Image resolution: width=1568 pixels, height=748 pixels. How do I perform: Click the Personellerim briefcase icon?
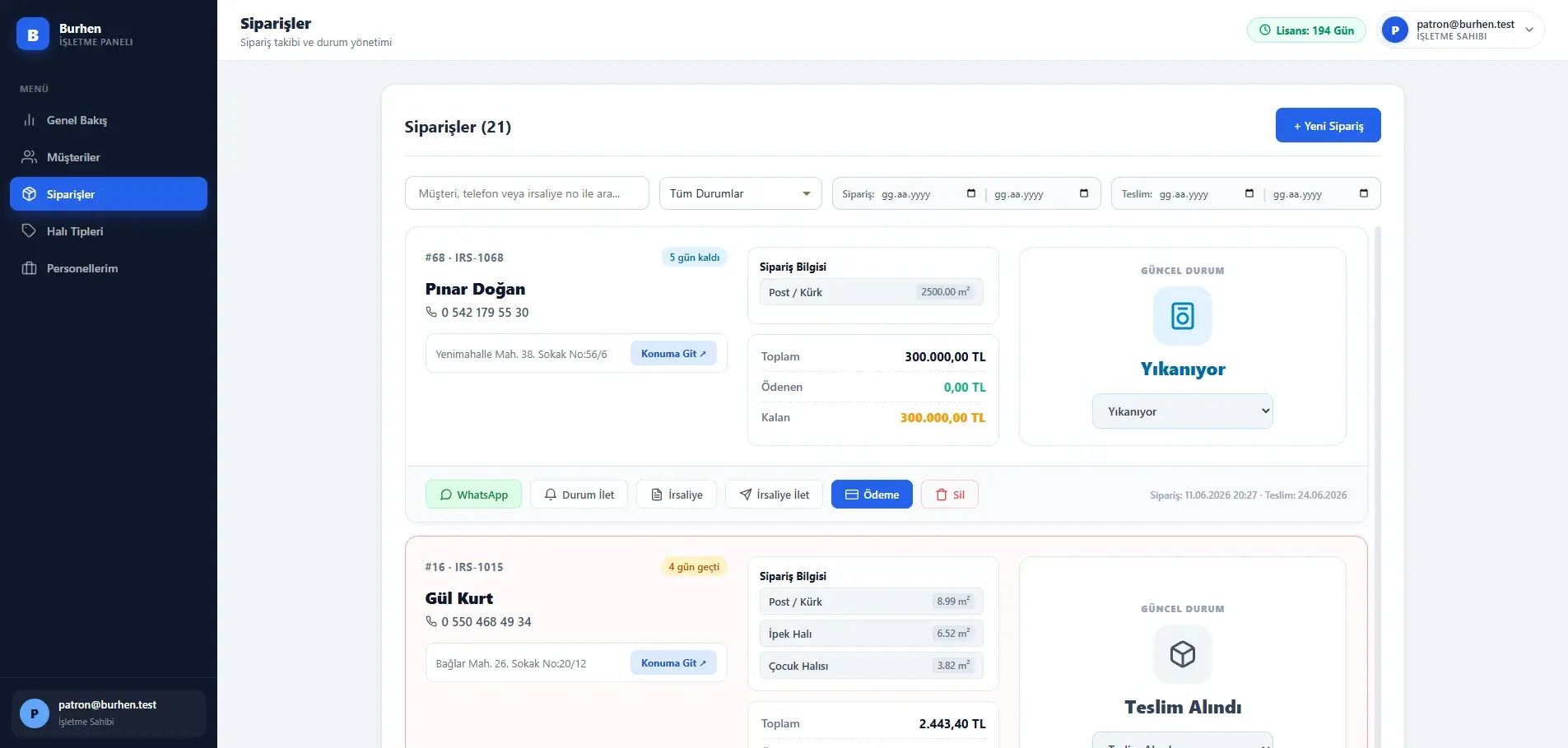[x=29, y=268]
